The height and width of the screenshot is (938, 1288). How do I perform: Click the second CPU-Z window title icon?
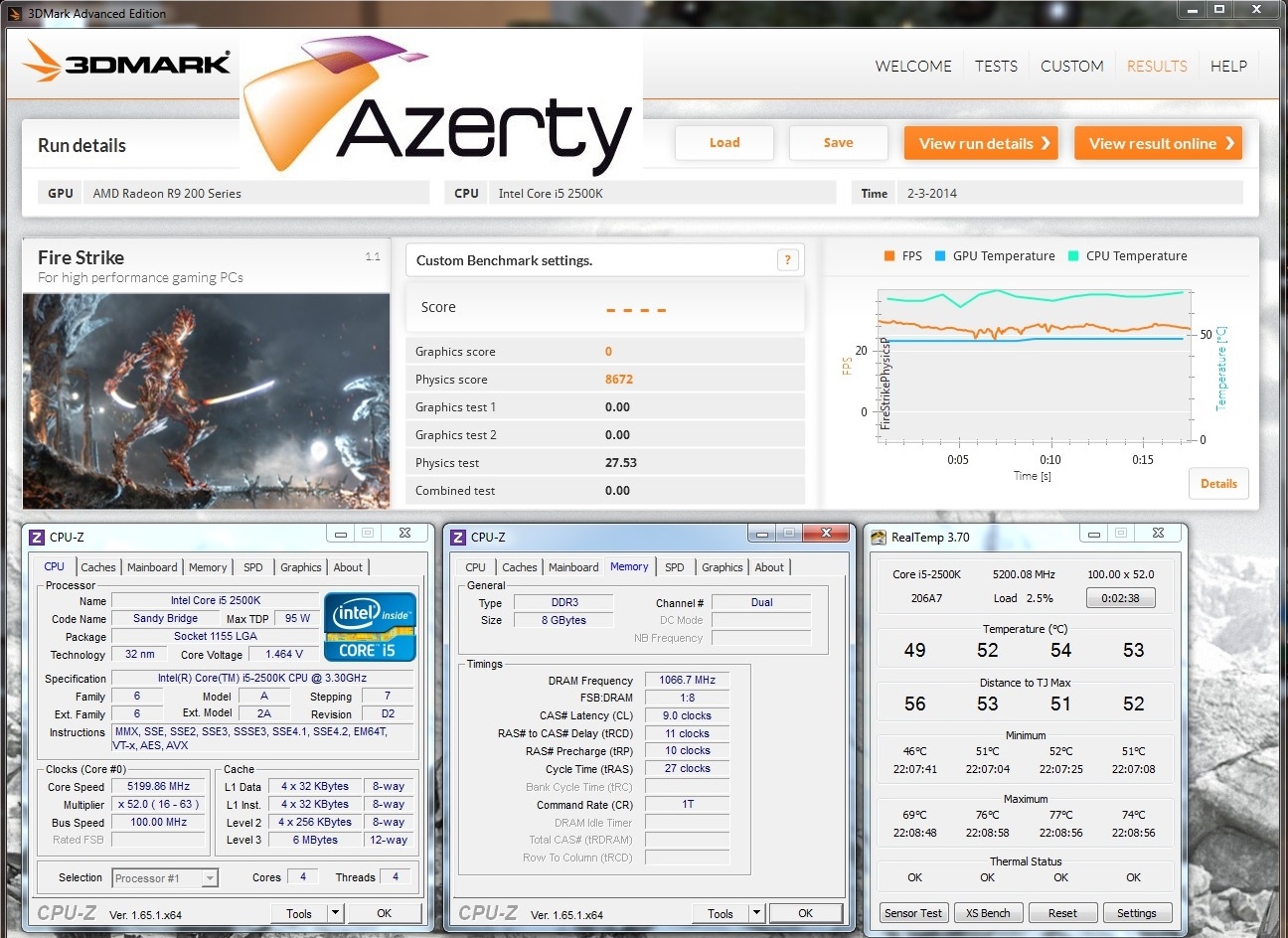click(x=458, y=537)
